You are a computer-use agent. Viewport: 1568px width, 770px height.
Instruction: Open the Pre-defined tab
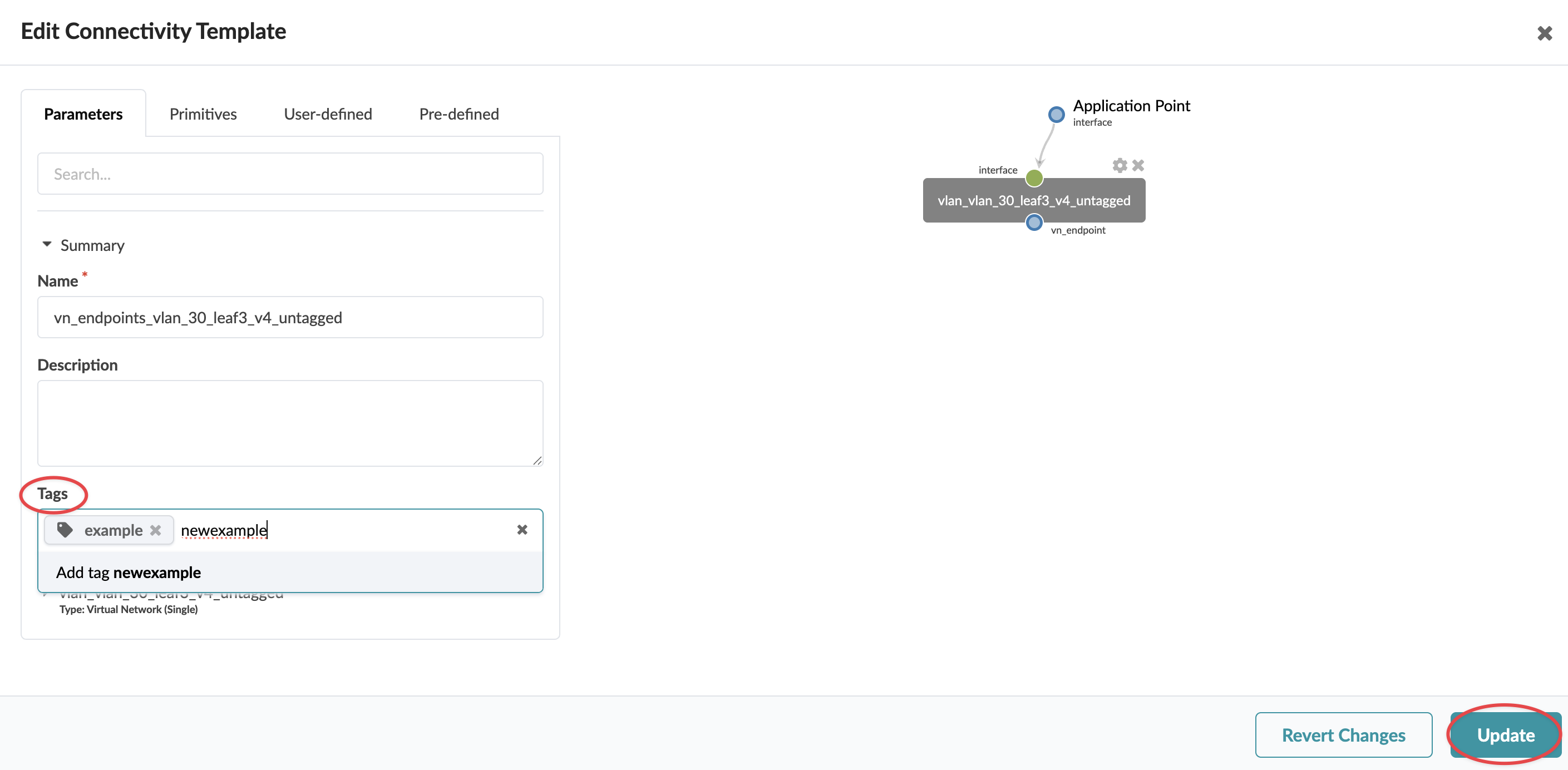tap(458, 114)
